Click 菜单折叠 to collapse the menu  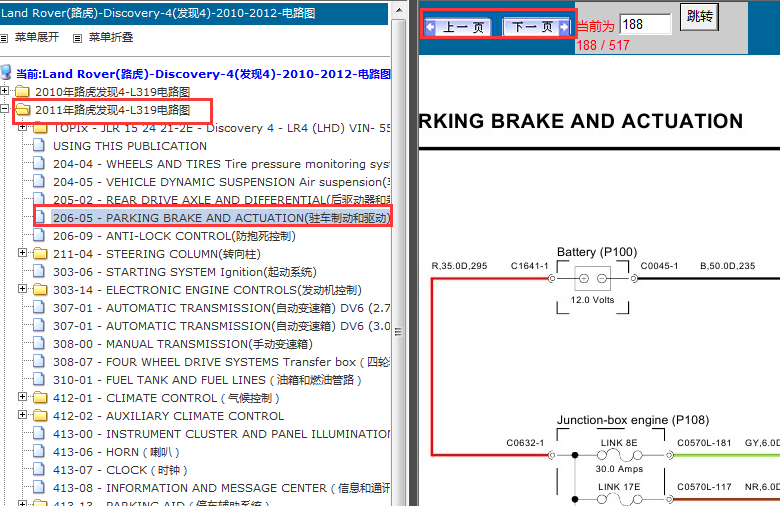110,37
